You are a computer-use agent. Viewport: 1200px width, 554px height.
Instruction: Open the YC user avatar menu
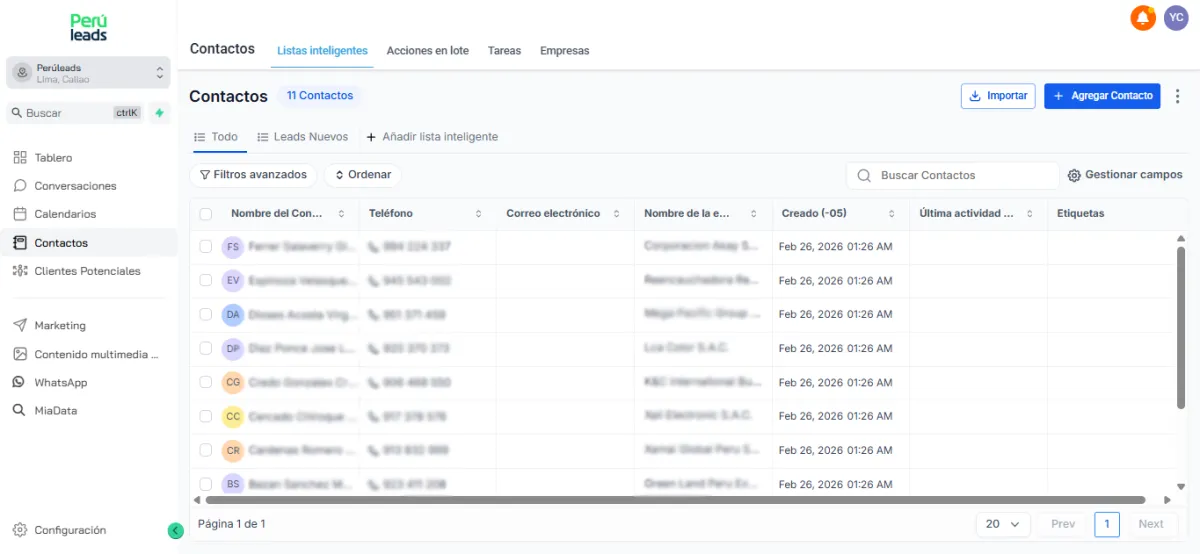(1176, 18)
